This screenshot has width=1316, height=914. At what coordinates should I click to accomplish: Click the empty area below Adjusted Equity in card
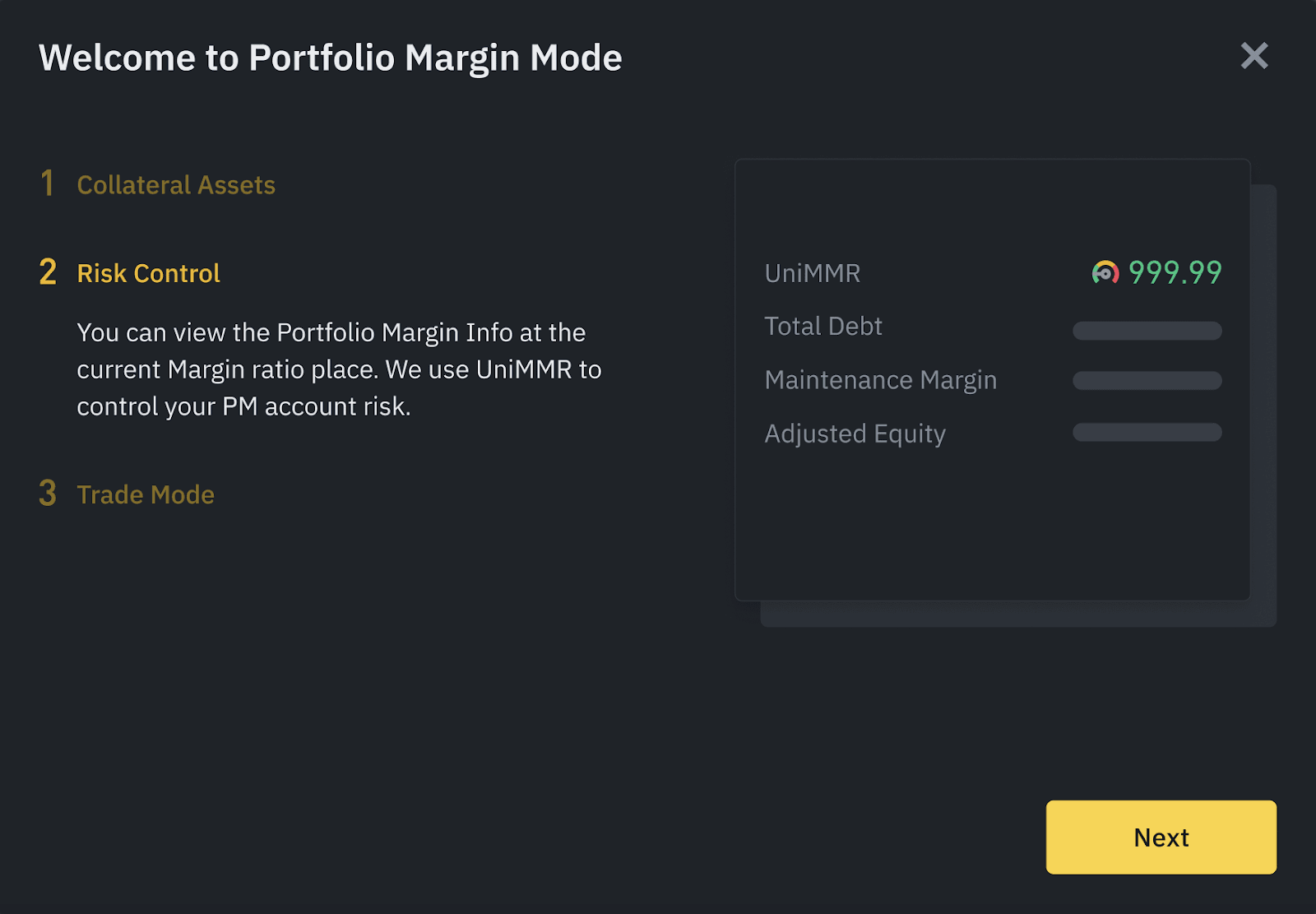coord(992,527)
